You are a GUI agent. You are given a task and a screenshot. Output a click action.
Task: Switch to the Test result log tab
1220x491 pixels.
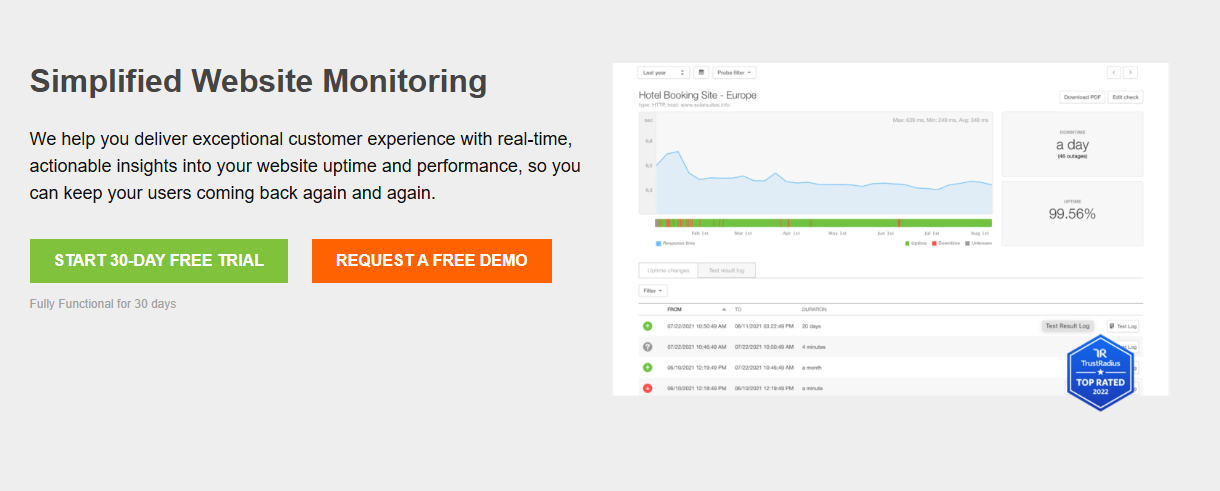tap(727, 270)
